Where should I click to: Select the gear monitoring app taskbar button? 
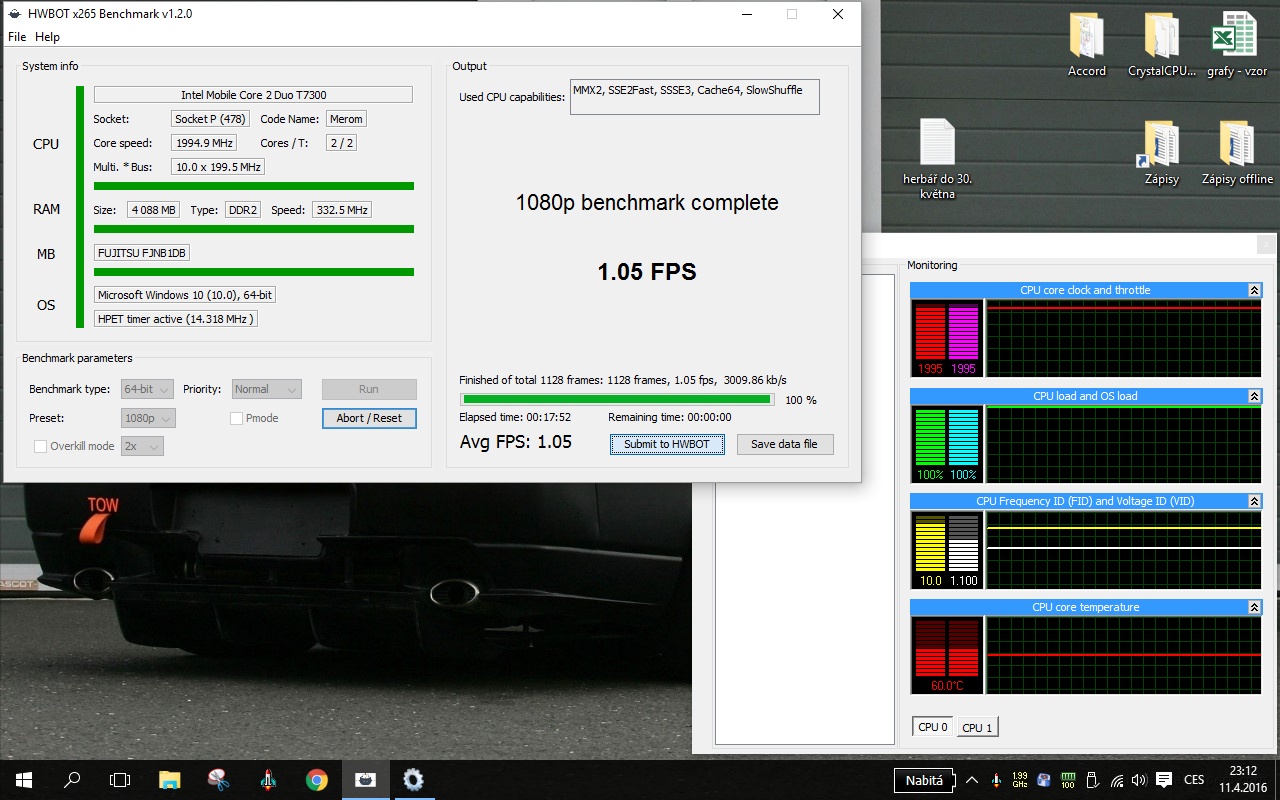click(x=413, y=780)
